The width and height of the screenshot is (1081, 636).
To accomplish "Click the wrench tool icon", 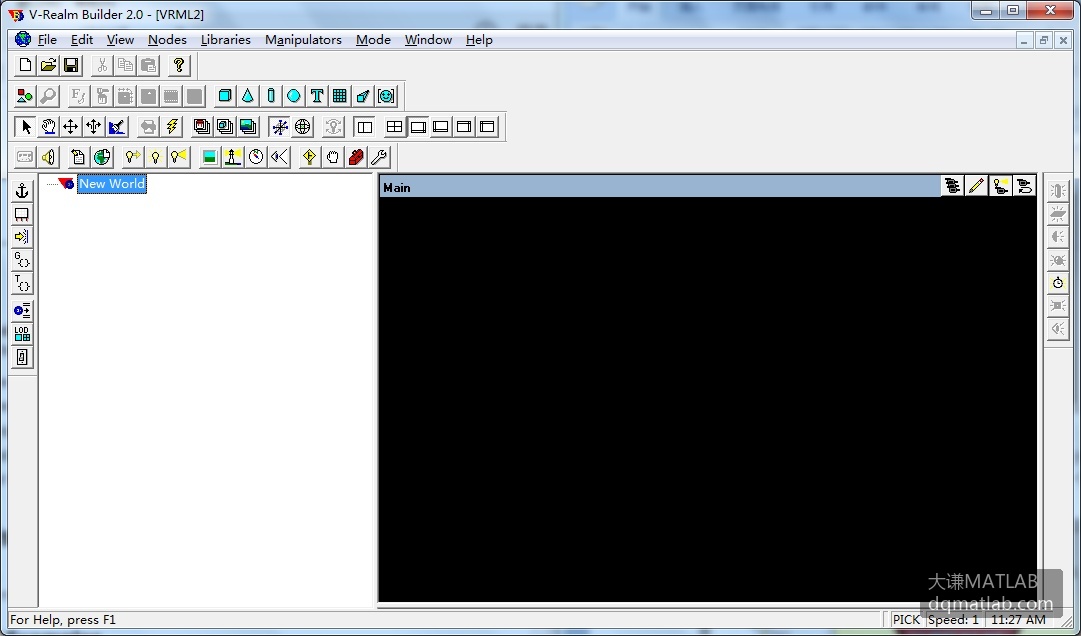I will click(378, 157).
